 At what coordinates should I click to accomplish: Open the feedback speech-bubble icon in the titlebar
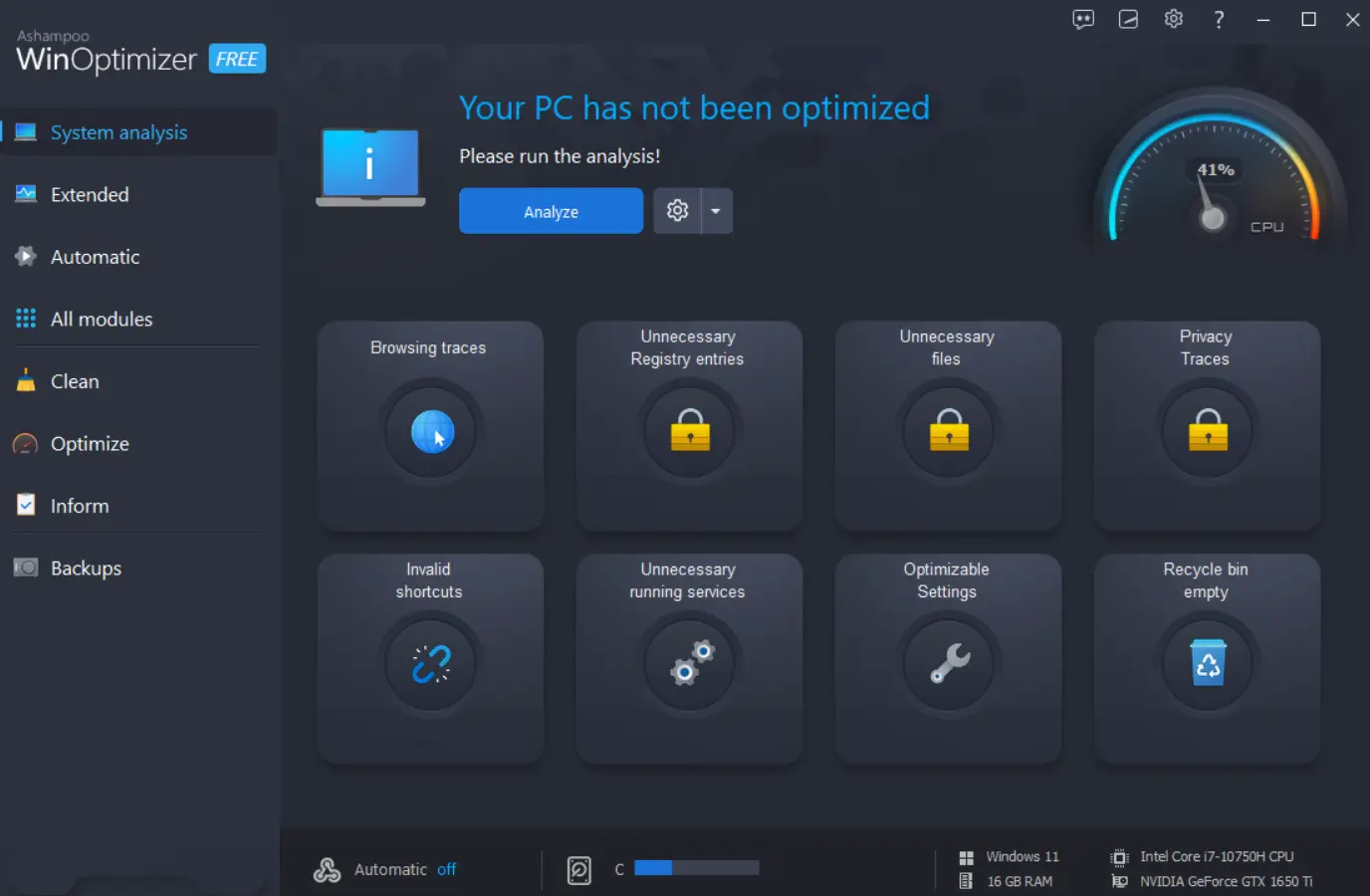click(1082, 19)
